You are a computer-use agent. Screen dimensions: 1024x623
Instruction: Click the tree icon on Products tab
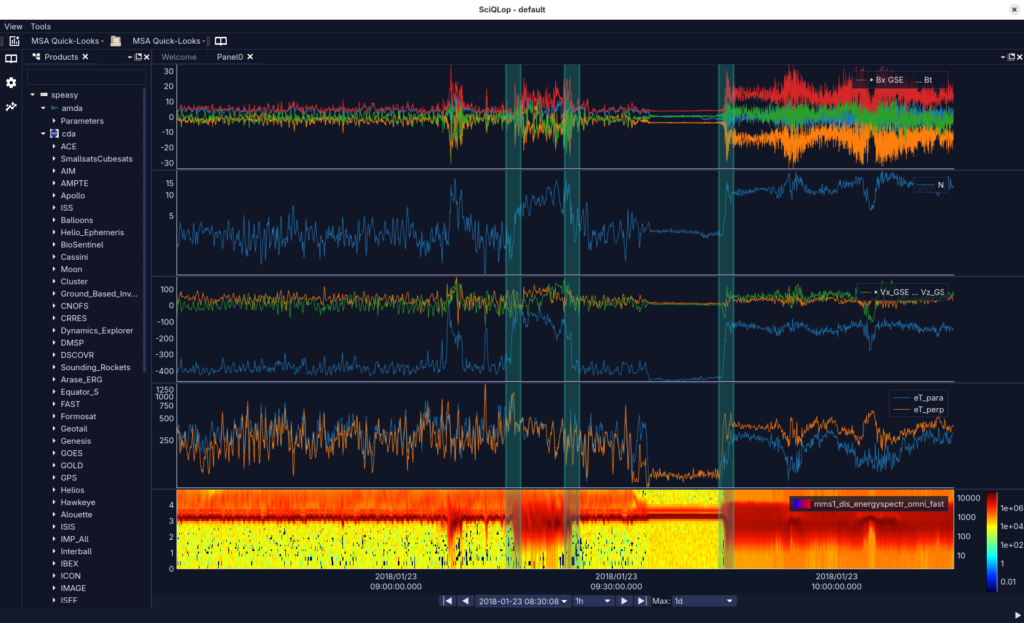click(36, 57)
